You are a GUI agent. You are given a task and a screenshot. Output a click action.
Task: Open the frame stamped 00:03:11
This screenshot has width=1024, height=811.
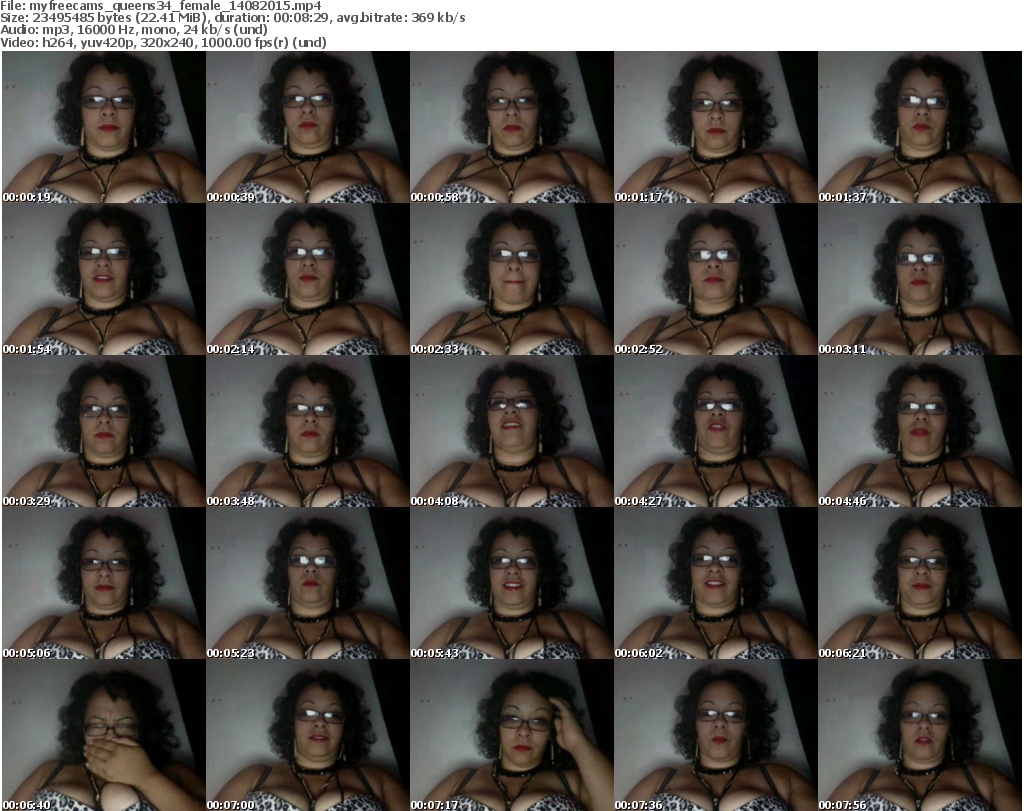pyautogui.click(x=920, y=279)
